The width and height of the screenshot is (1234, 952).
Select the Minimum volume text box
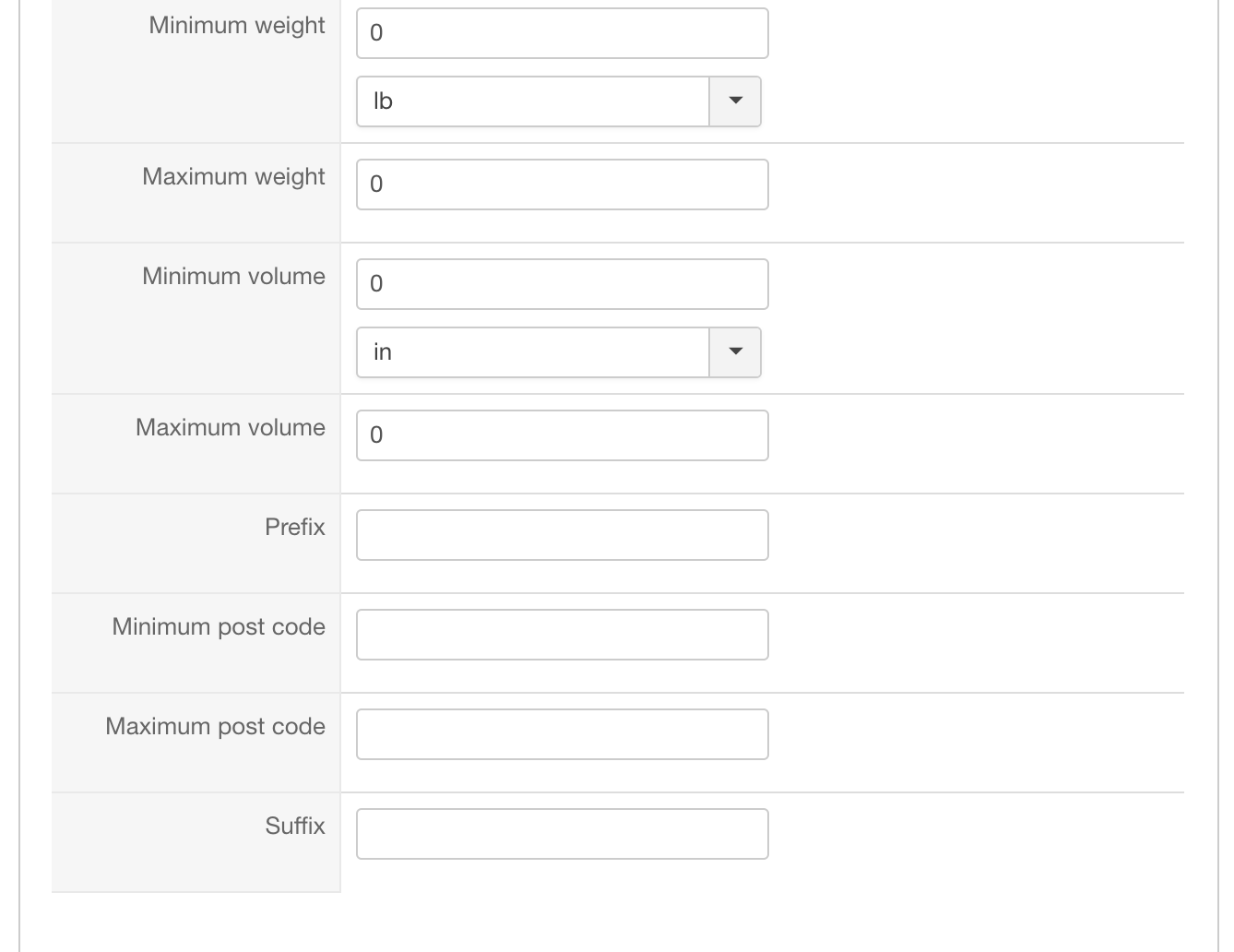coord(562,284)
